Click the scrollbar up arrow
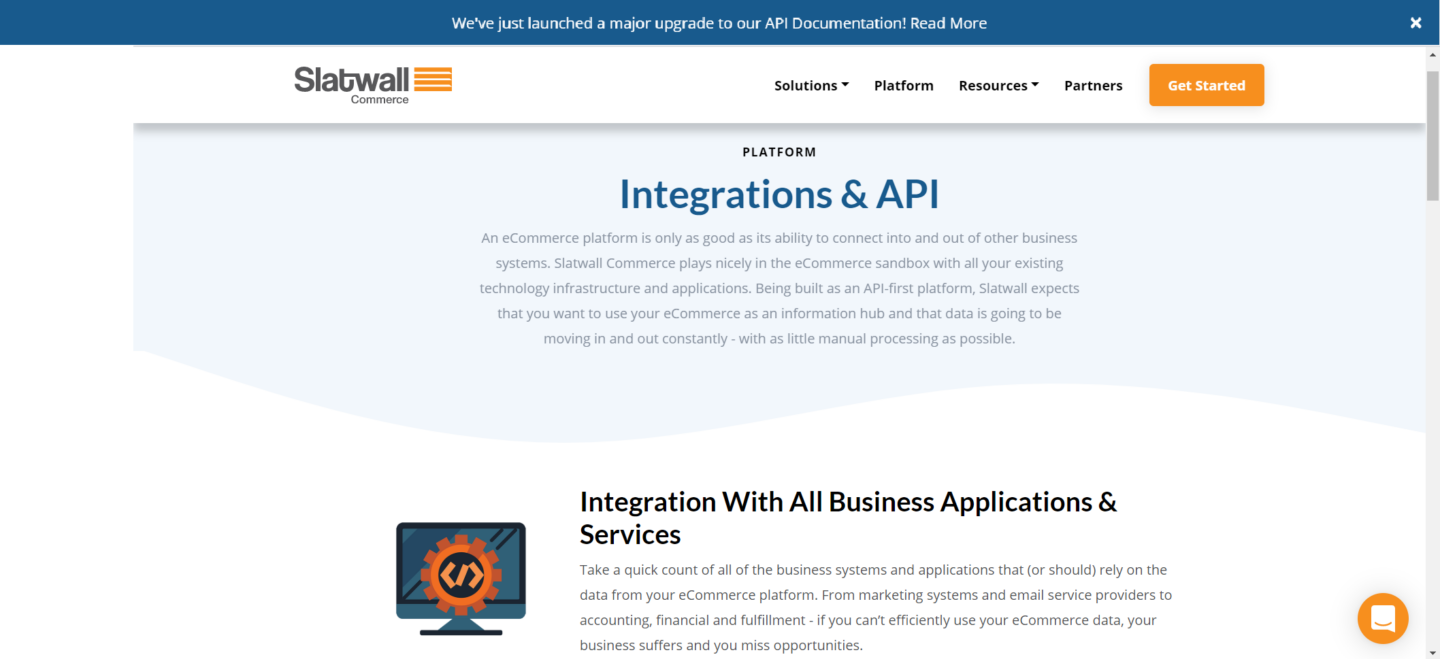This screenshot has width=1440, height=659. [x=1432, y=55]
